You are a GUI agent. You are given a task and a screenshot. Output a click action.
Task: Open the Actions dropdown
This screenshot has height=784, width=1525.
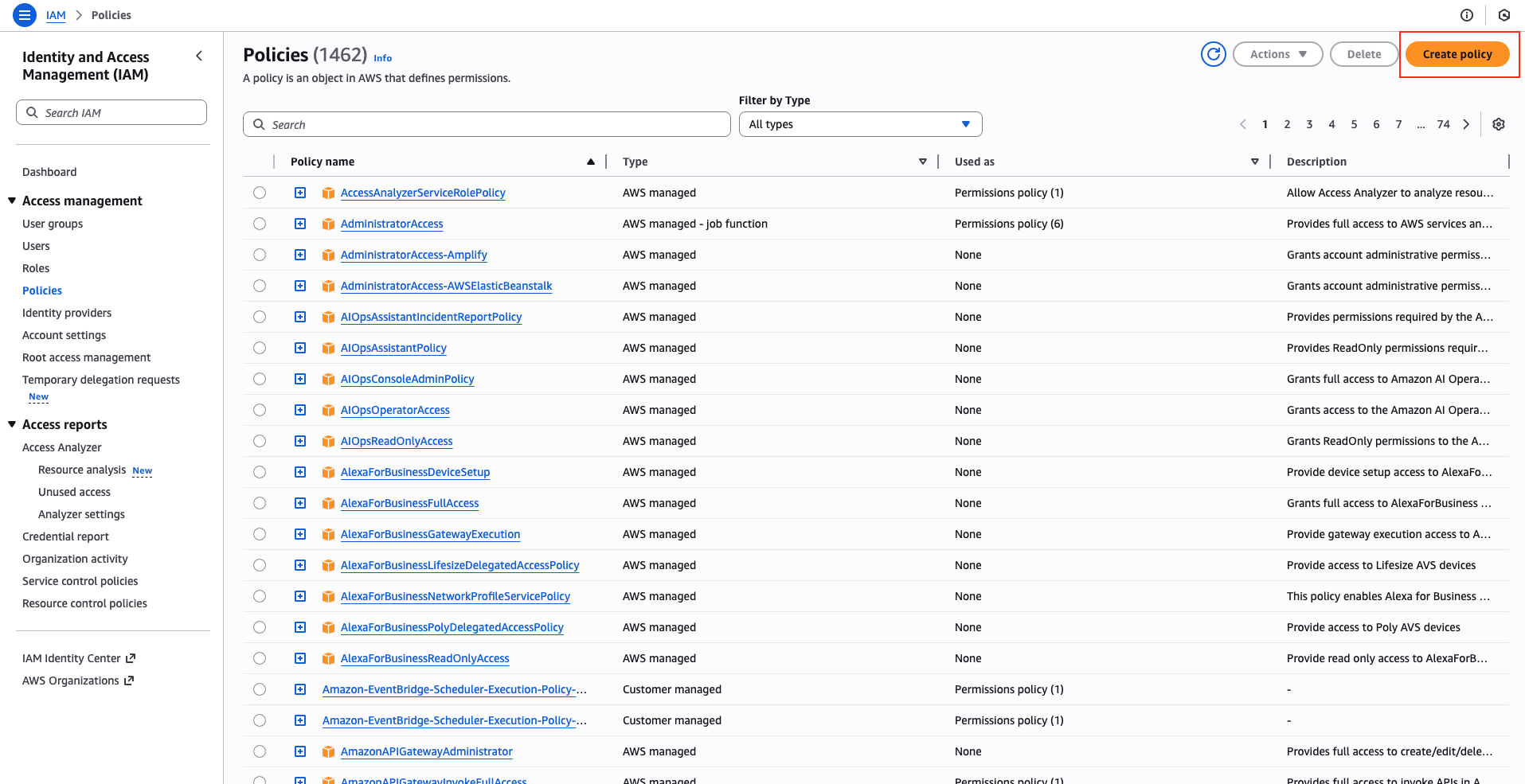pyautogui.click(x=1277, y=54)
